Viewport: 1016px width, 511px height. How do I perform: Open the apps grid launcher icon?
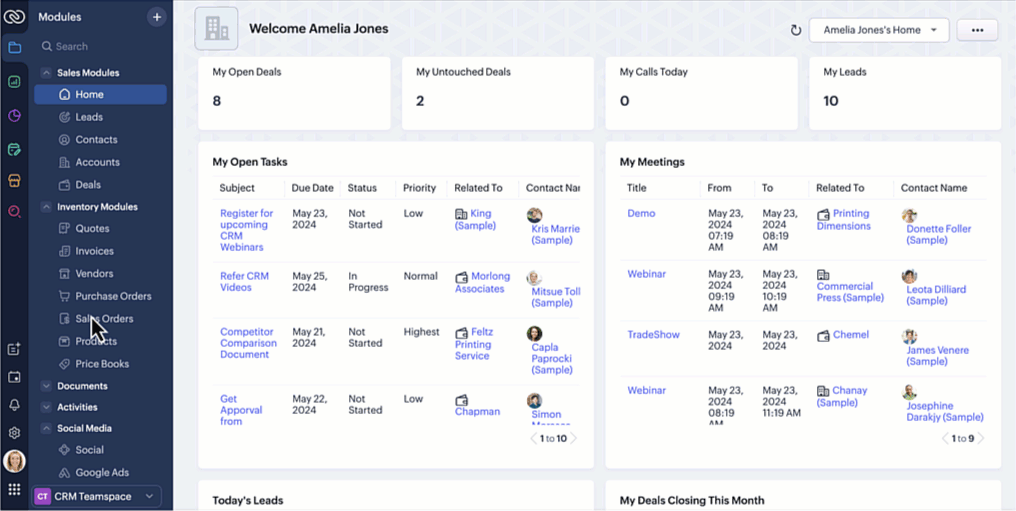pyautogui.click(x=14, y=489)
